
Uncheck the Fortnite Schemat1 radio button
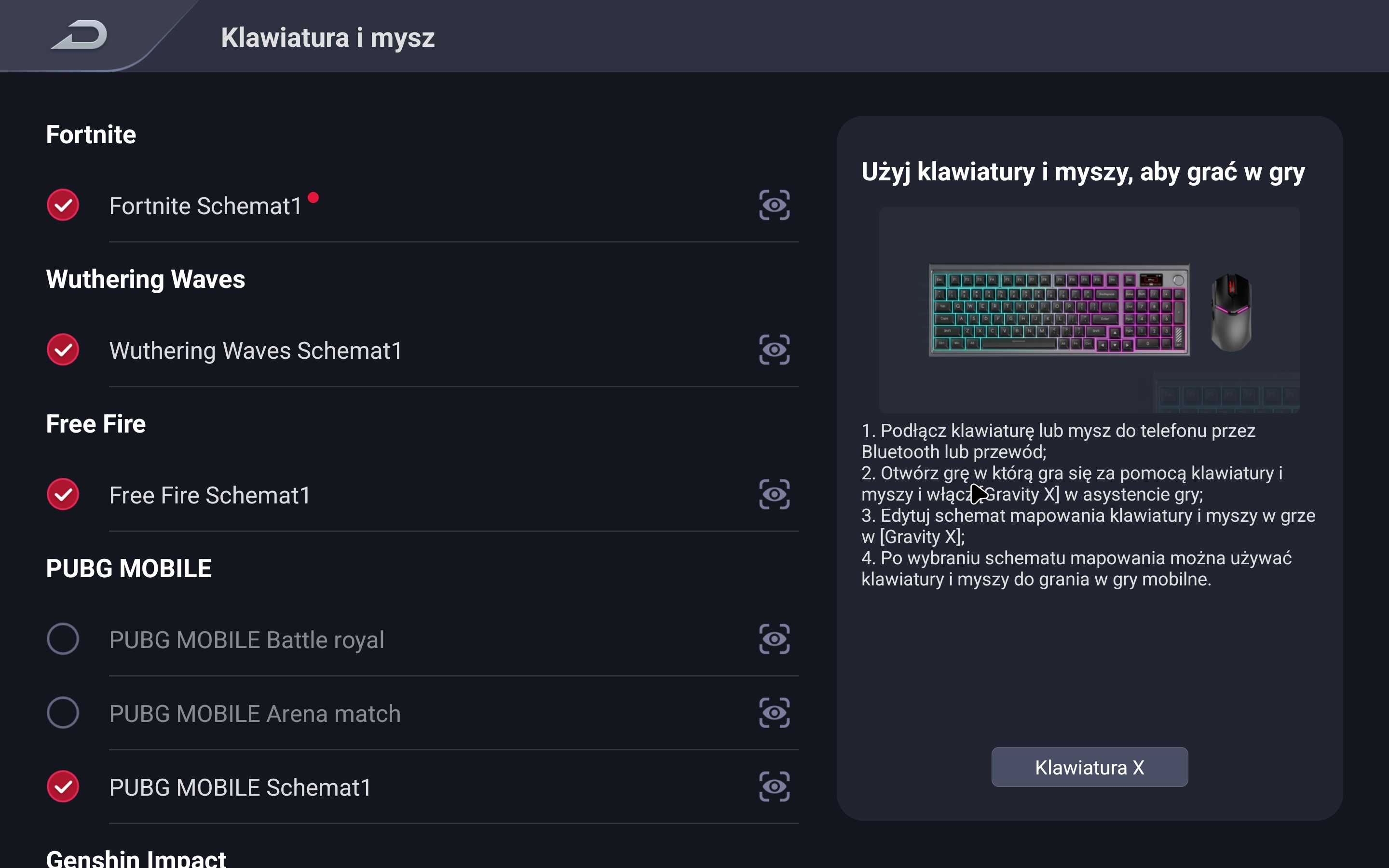(x=63, y=205)
